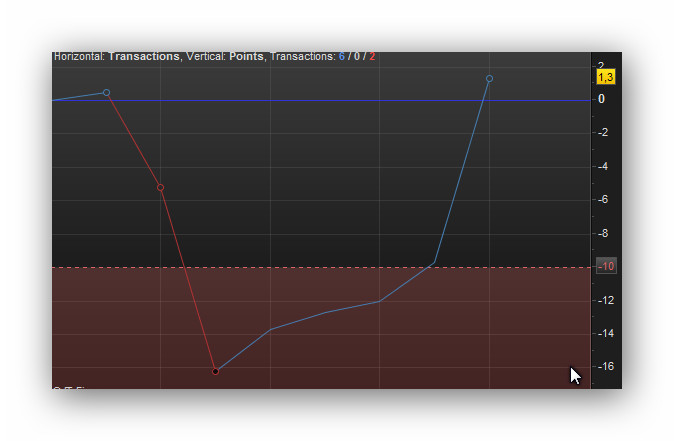Click the yellow 1,3 value label
The width and height of the screenshot is (674, 441).
[606, 77]
